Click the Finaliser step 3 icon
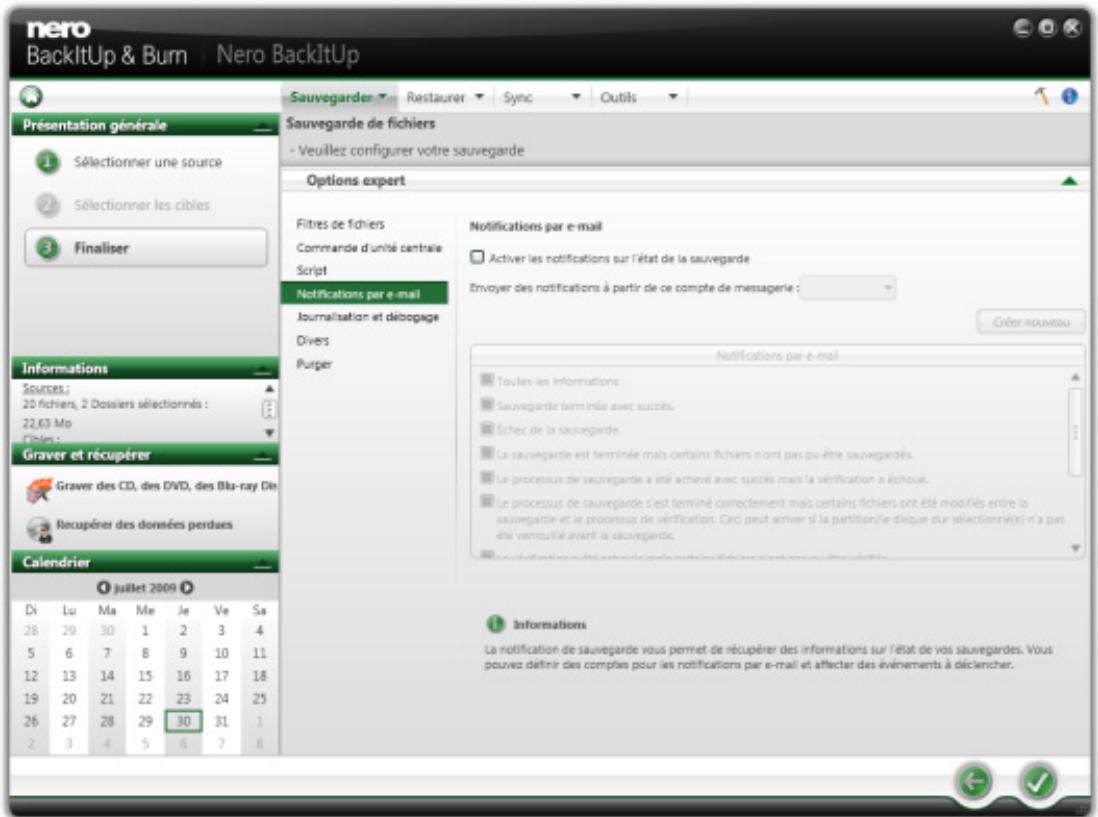Screen dimensions: 1098x817 pyautogui.click(x=48, y=248)
